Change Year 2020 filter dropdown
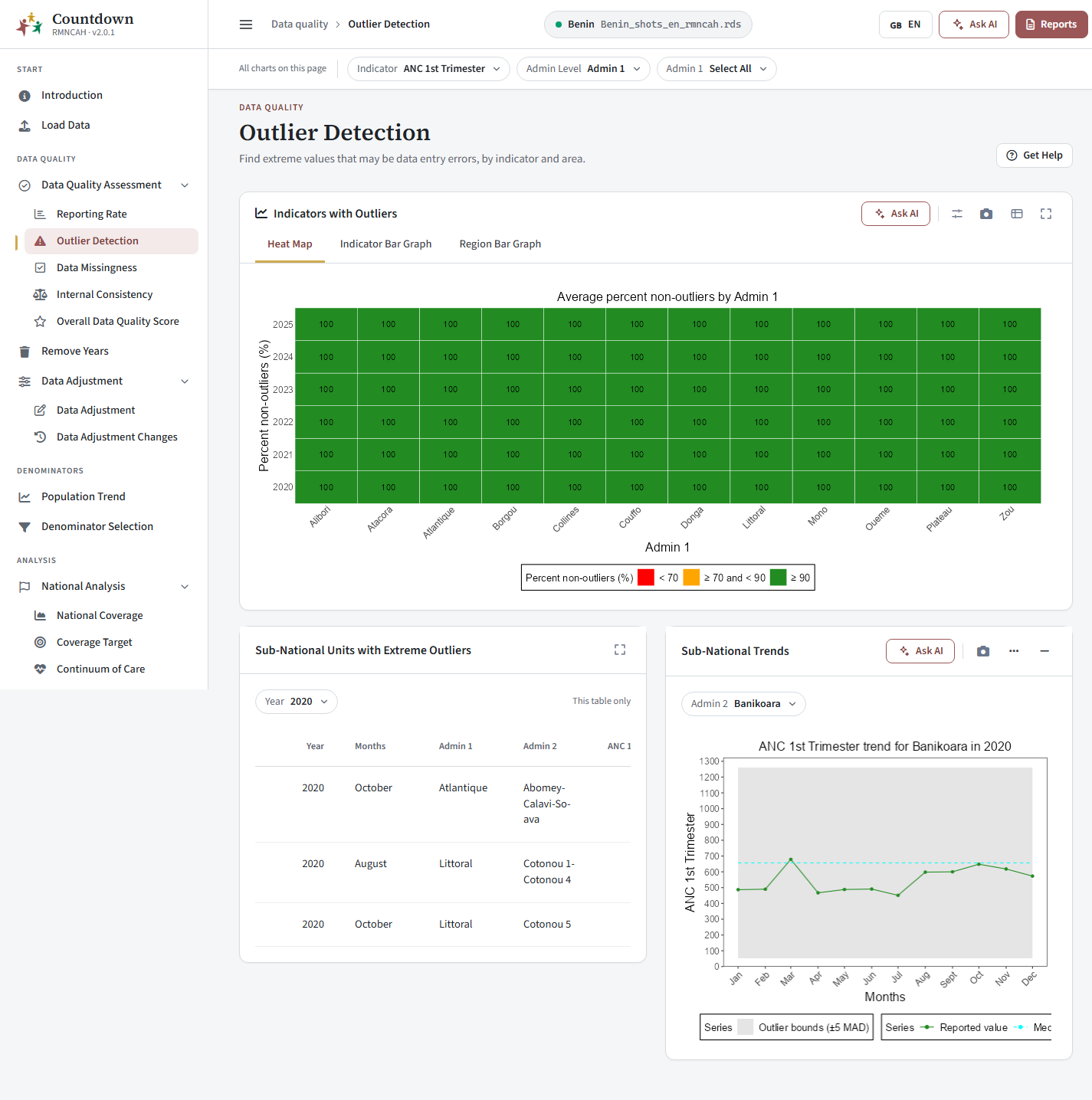This screenshot has width=1092, height=1100. 297,702
